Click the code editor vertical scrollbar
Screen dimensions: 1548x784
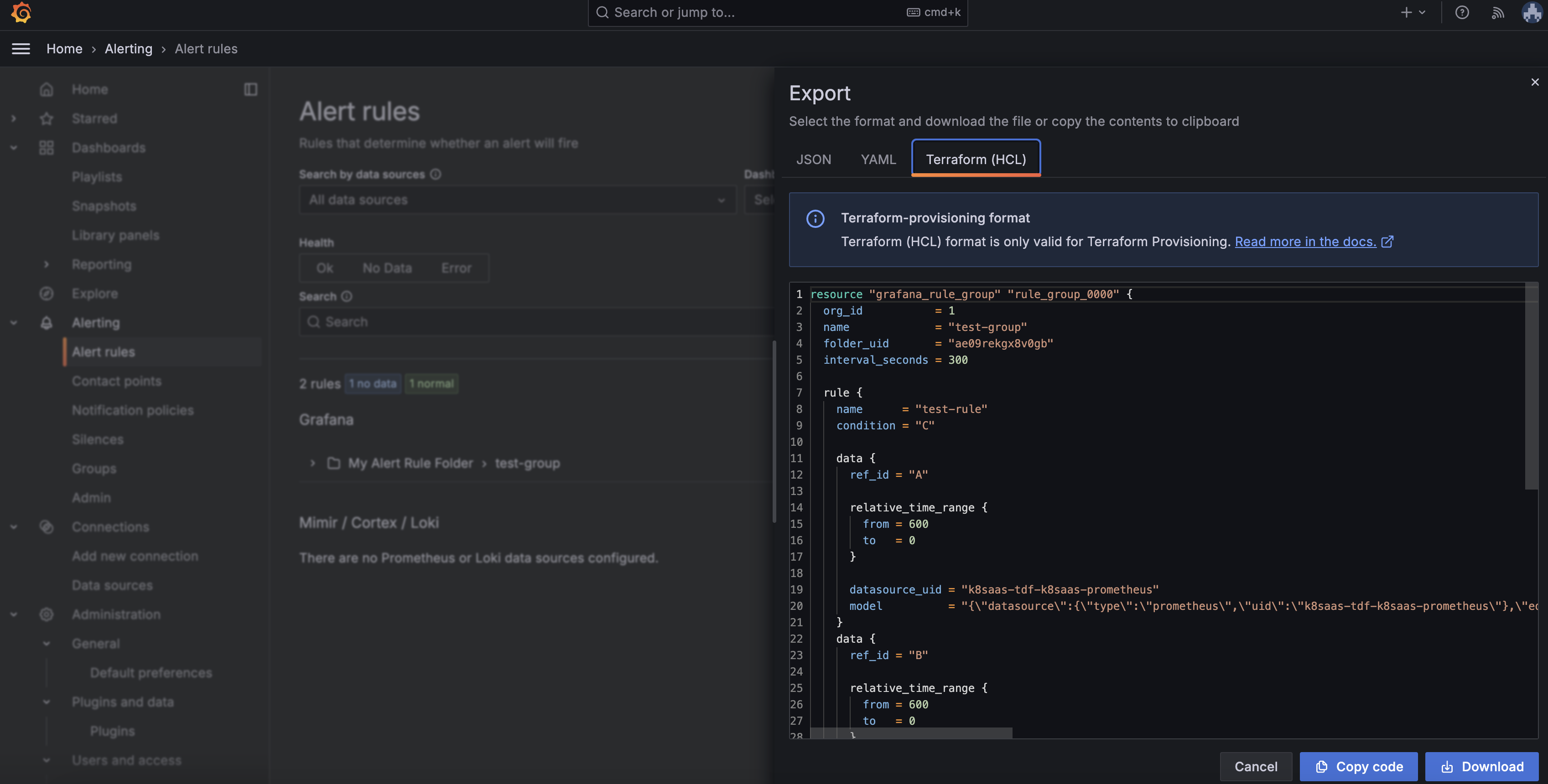point(1531,386)
